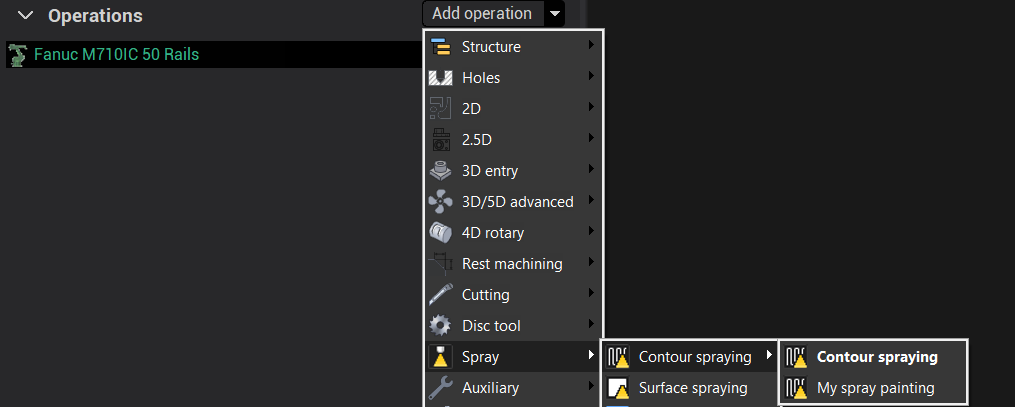Choose My spray painting operation
1015x407 pixels.
(x=875, y=388)
